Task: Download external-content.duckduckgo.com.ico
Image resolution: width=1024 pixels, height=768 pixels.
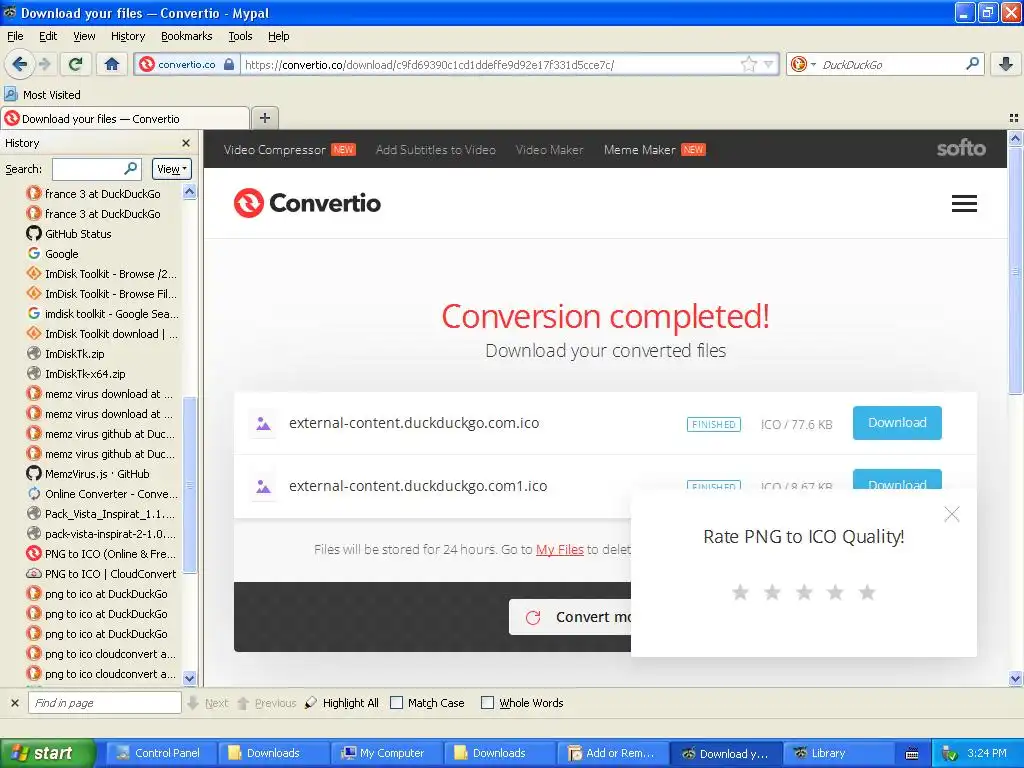Action: pos(897,423)
